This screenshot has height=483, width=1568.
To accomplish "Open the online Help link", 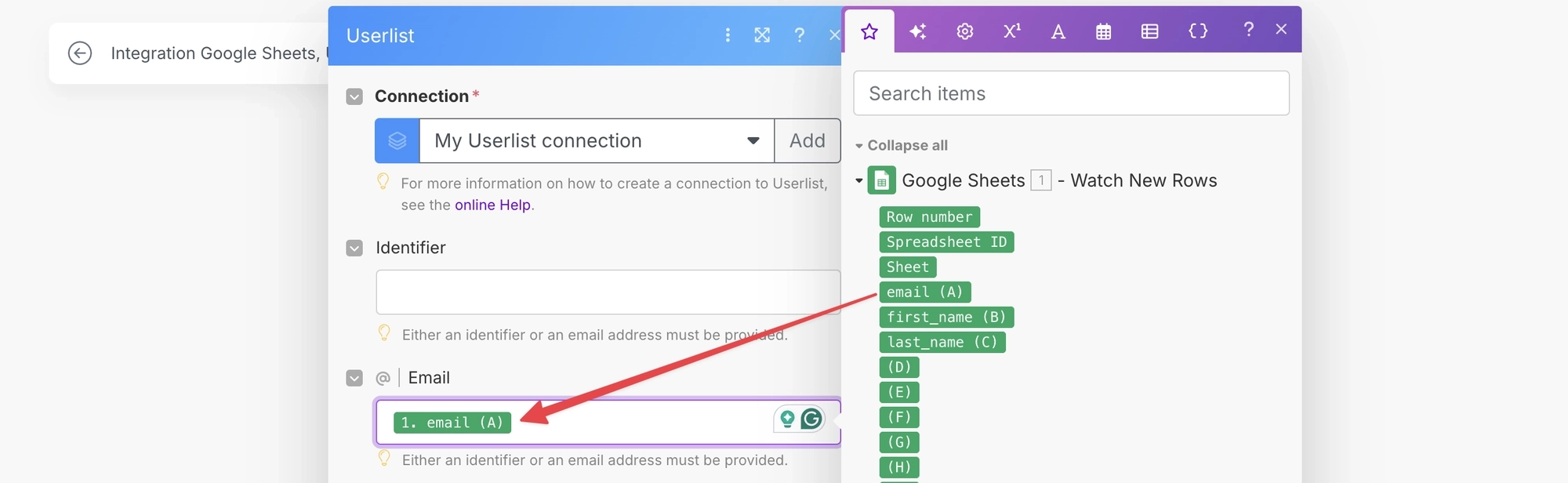I will 492,205.
